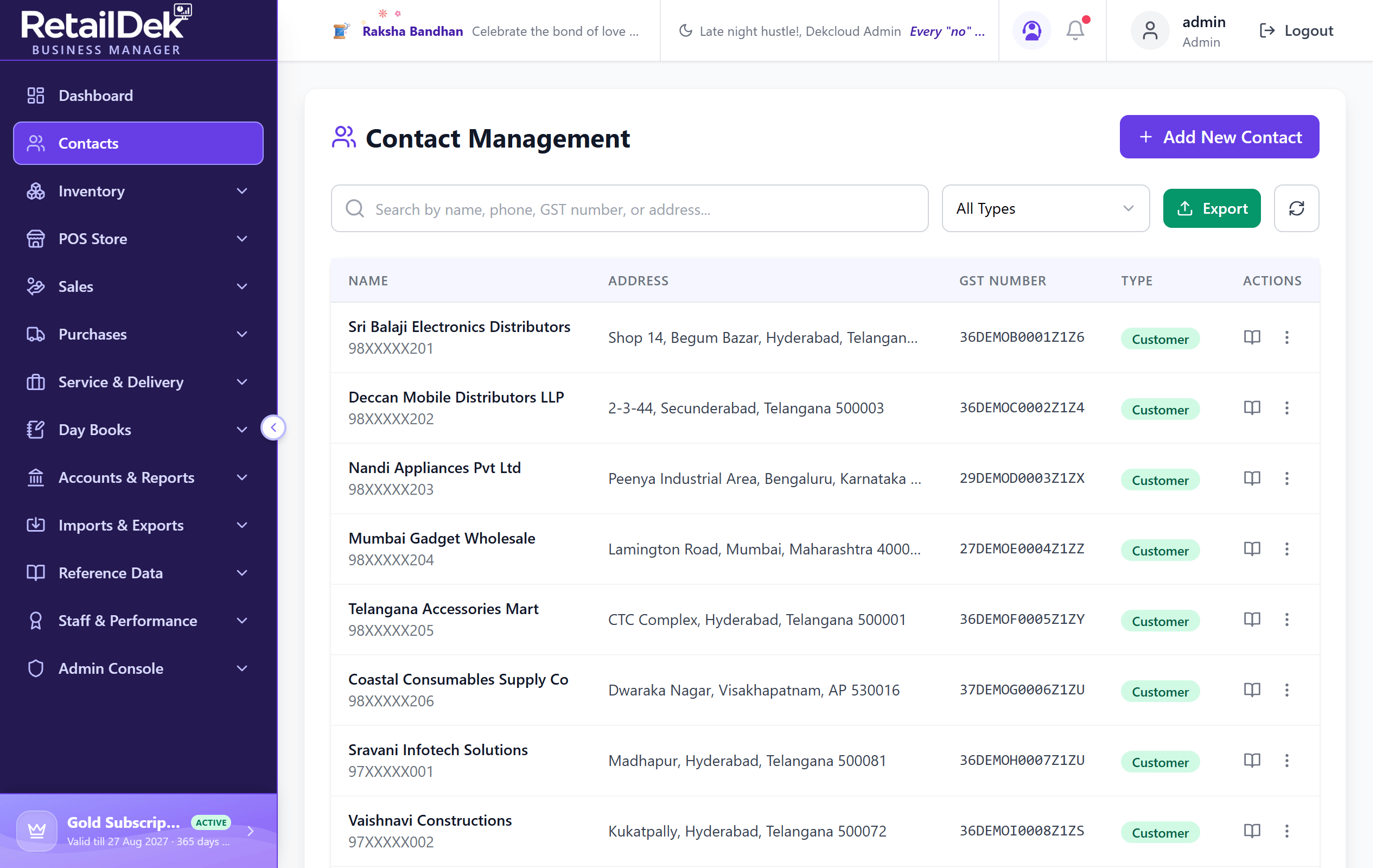The image size is (1389, 868).
Task: Open Service & Delivery menu
Action: (138, 382)
